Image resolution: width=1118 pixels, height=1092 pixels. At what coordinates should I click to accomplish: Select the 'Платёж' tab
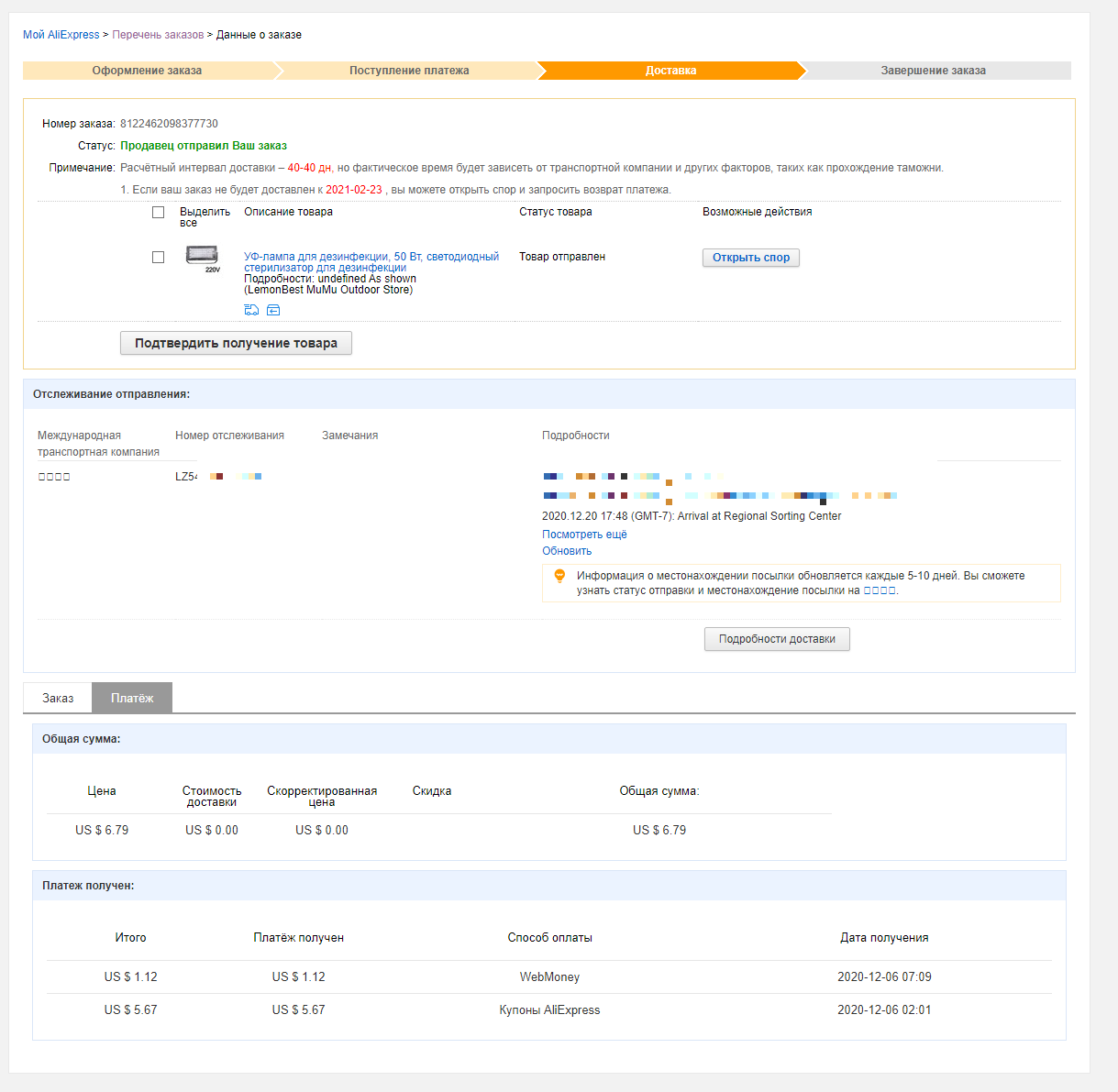coord(132,699)
